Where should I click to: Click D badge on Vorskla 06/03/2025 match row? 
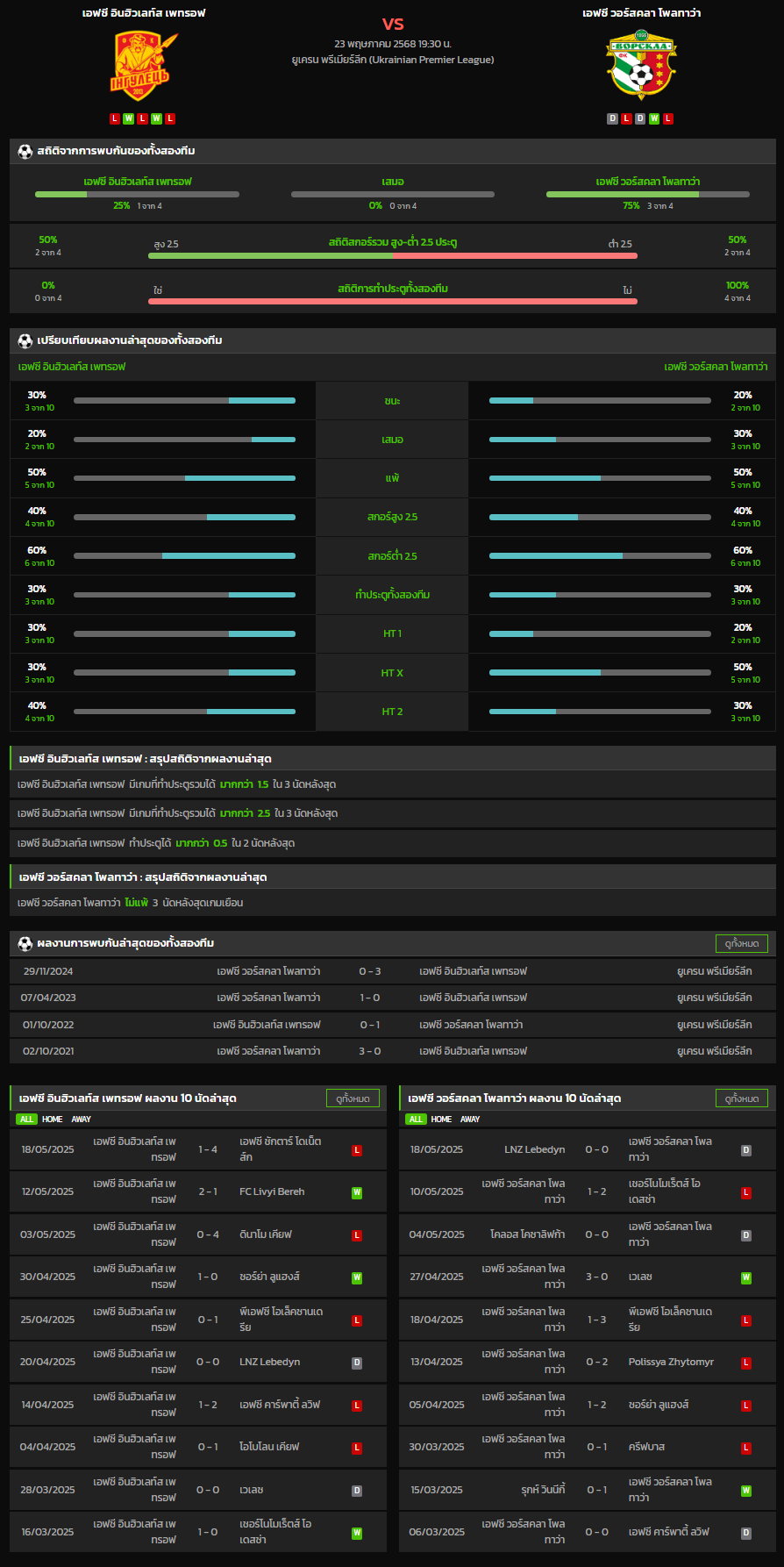(746, 1533)
